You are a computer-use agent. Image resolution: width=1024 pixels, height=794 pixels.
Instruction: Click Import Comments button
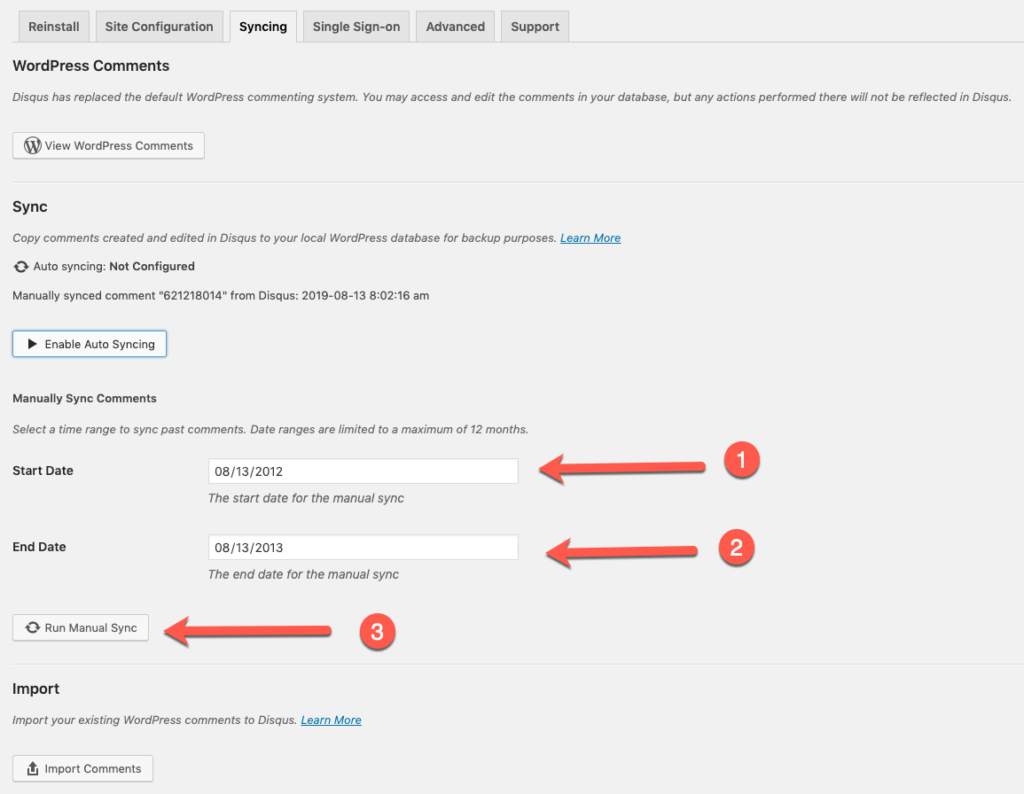coord(82,769)
